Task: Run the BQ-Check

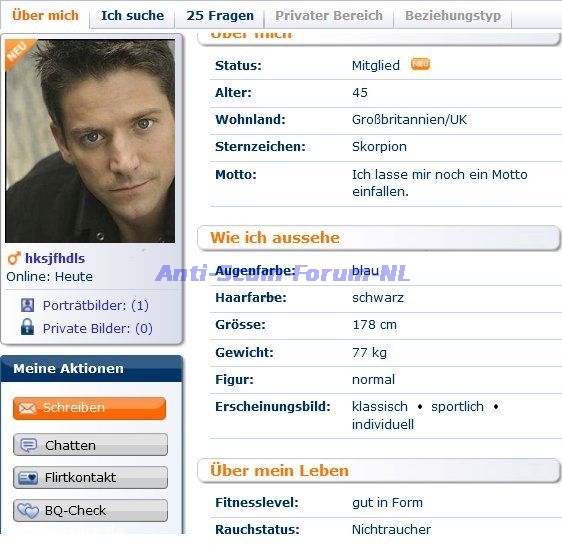Action: tap(90, 511)
